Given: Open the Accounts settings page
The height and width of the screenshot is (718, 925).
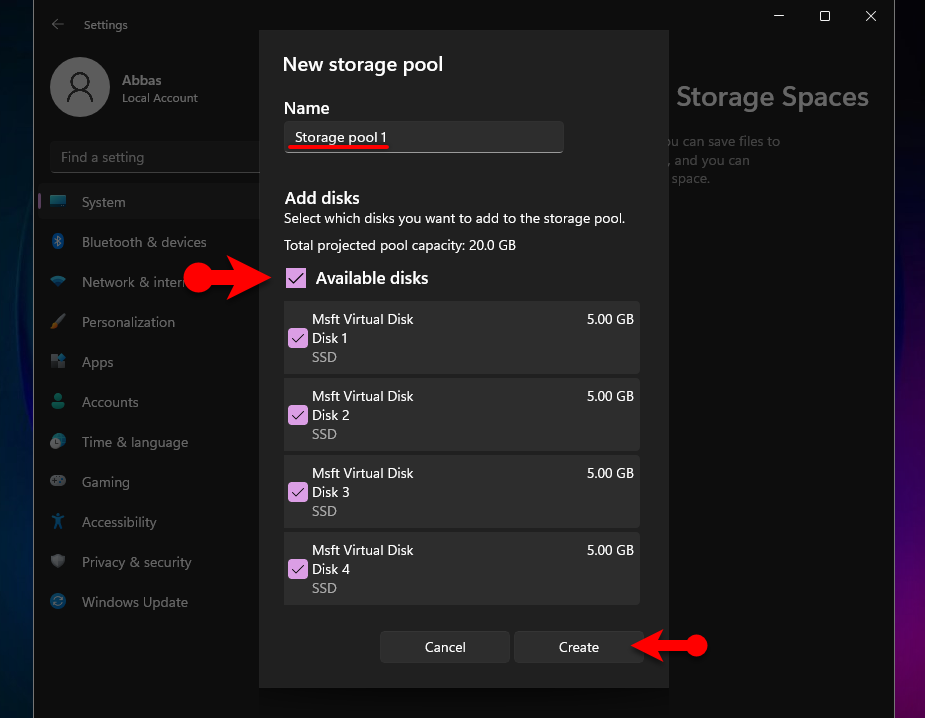Looking at the screenshot, I should 149,402.
